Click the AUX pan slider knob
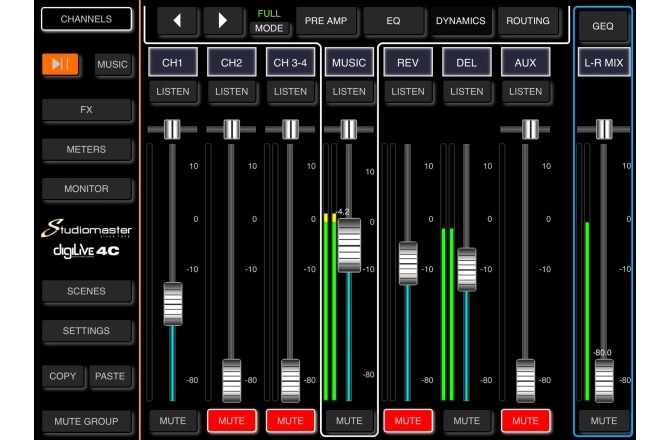The height and width of the screenshot is (440, 672). tap(530, 129)
